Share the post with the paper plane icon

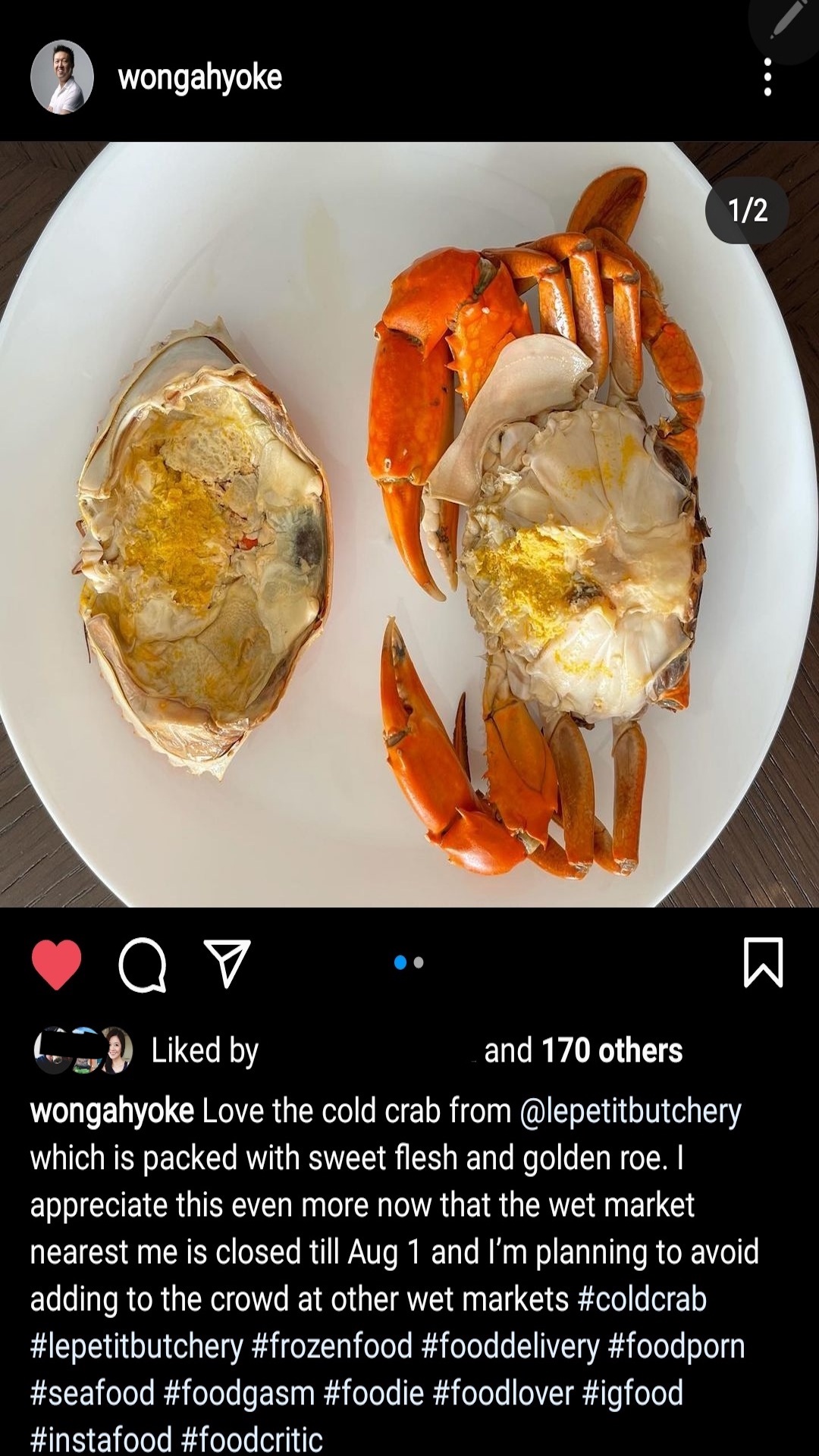[x=227, y=964]
